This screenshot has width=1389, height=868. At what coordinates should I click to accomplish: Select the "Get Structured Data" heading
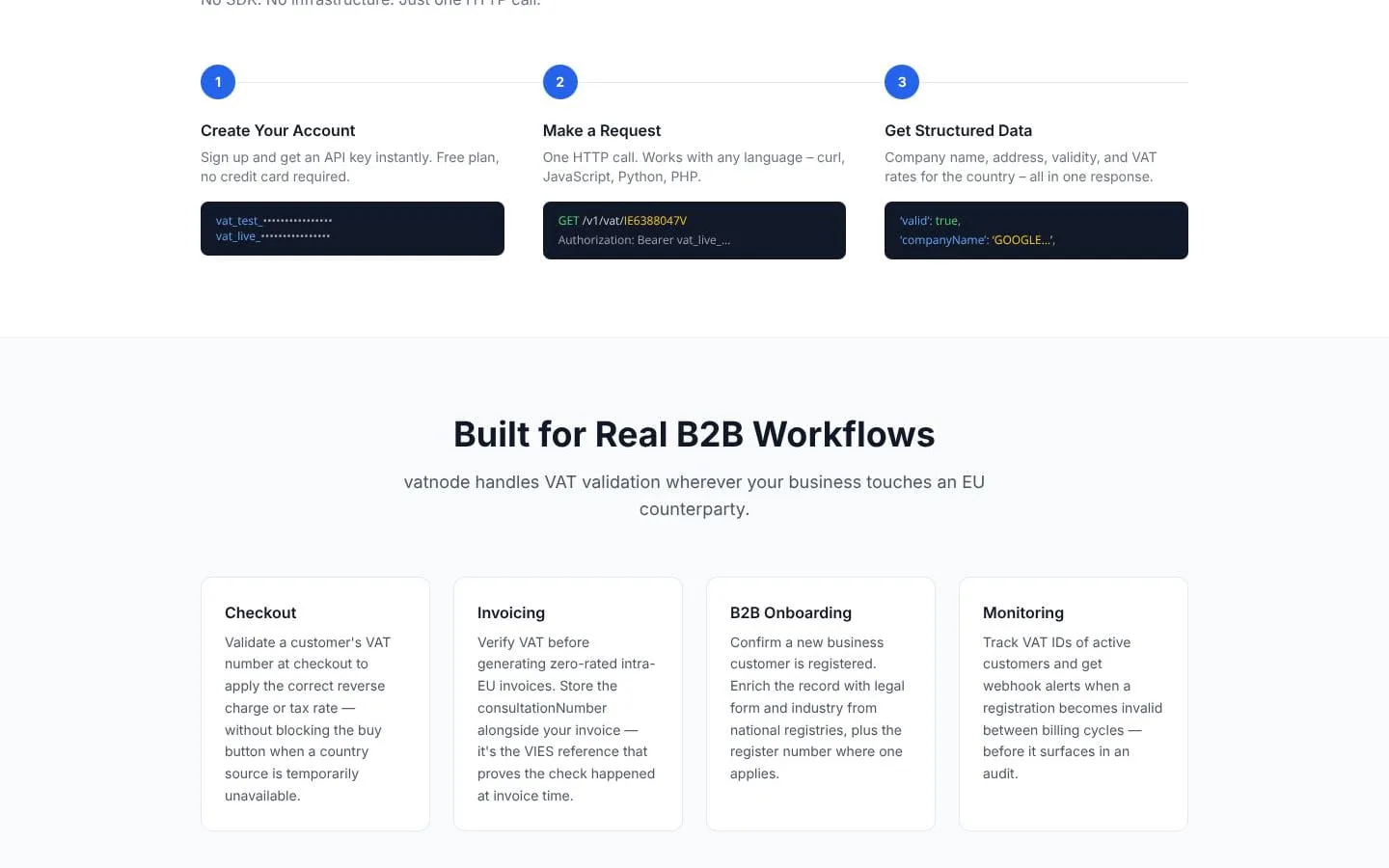[958, 130]
